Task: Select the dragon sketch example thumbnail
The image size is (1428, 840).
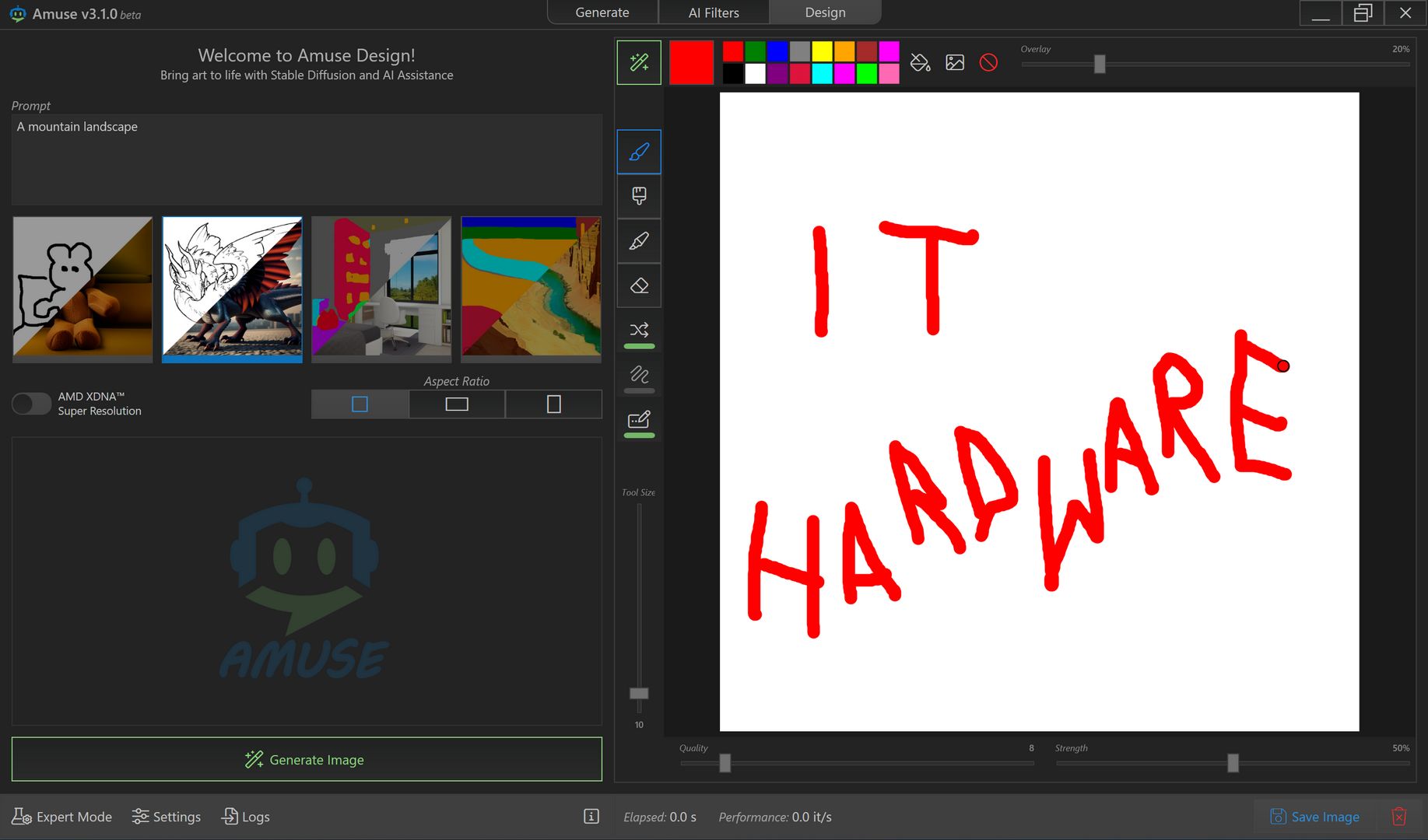Action: (232, 286)
